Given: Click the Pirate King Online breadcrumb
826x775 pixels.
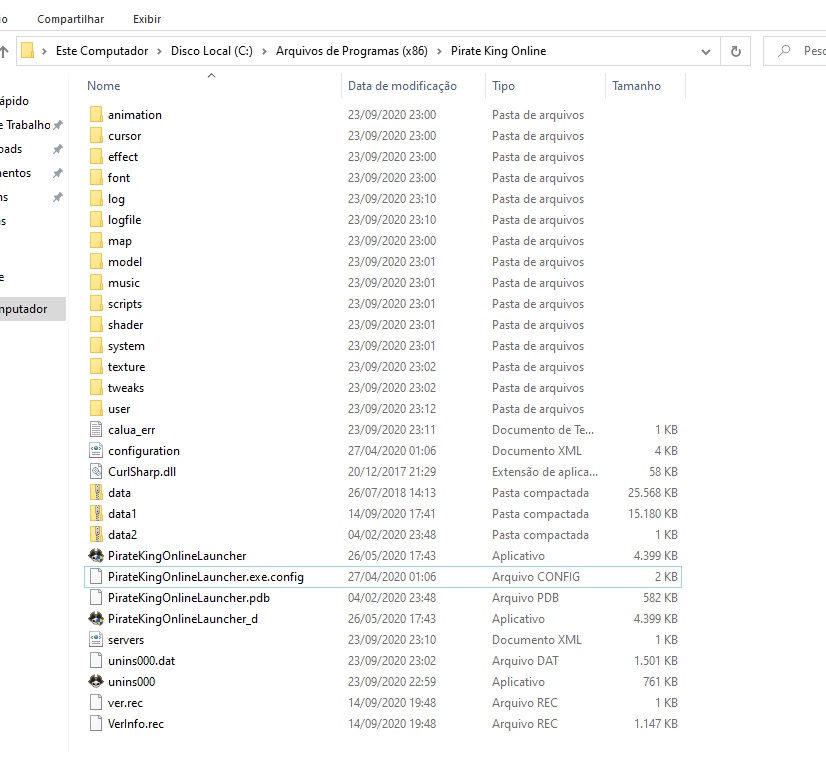Looking at the screenshot, I should pyautogui.click(x=498, y=51).
